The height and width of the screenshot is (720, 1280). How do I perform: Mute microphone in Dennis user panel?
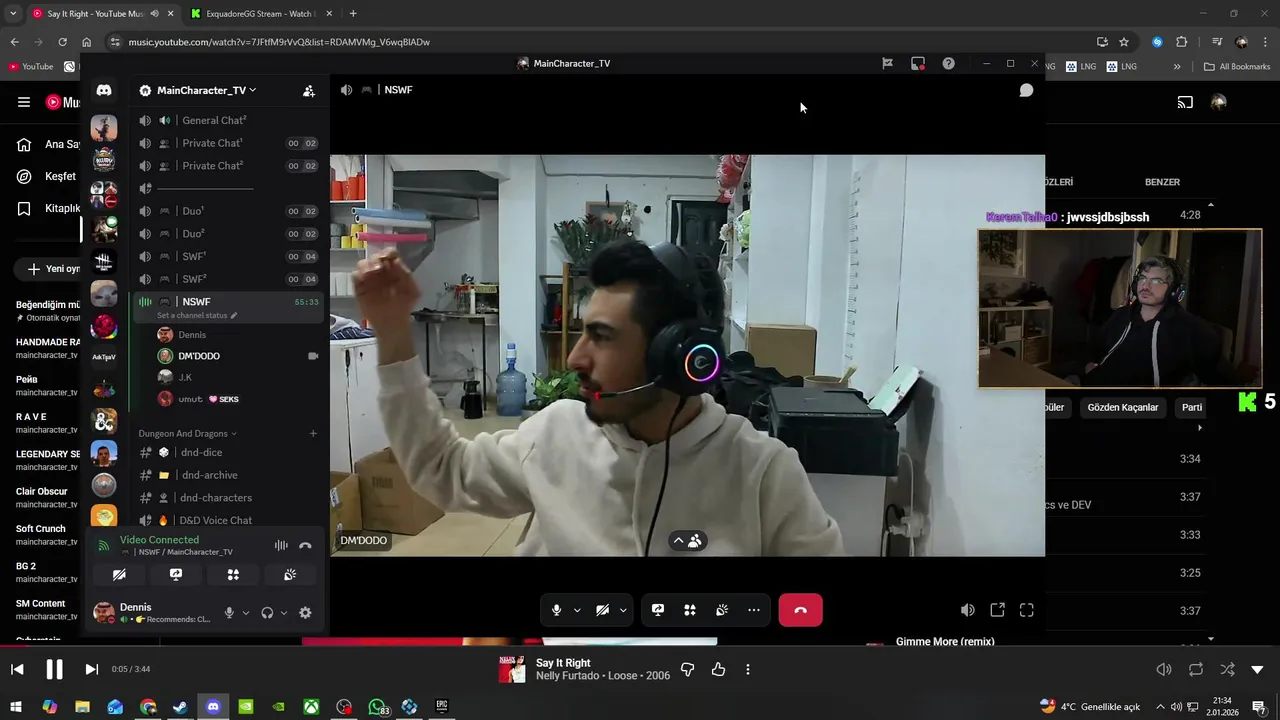coord(229,613)
